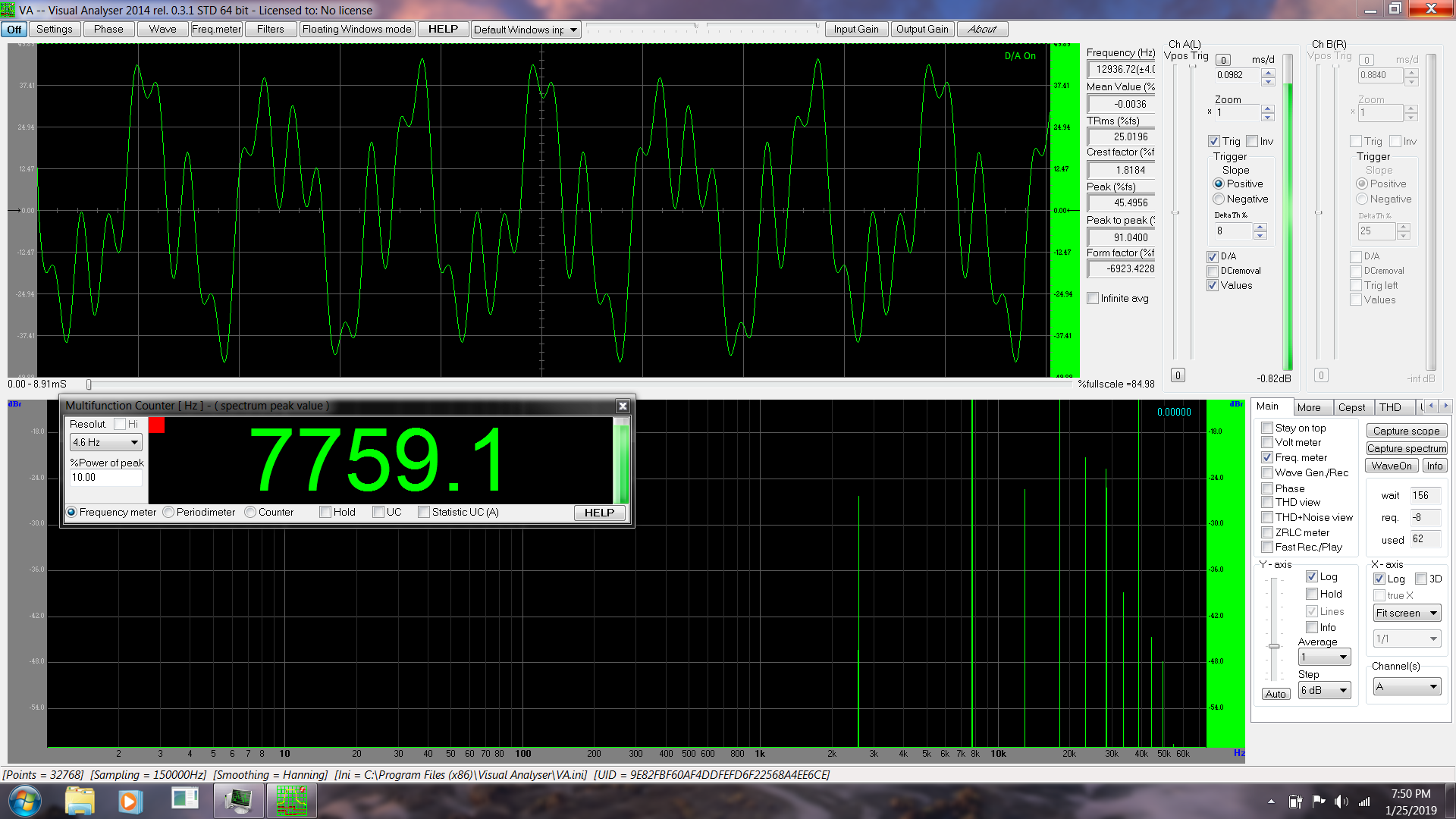Launch Windows Media Player from taskbar
Screen dimensions: 1456x819
coord(129,801)
